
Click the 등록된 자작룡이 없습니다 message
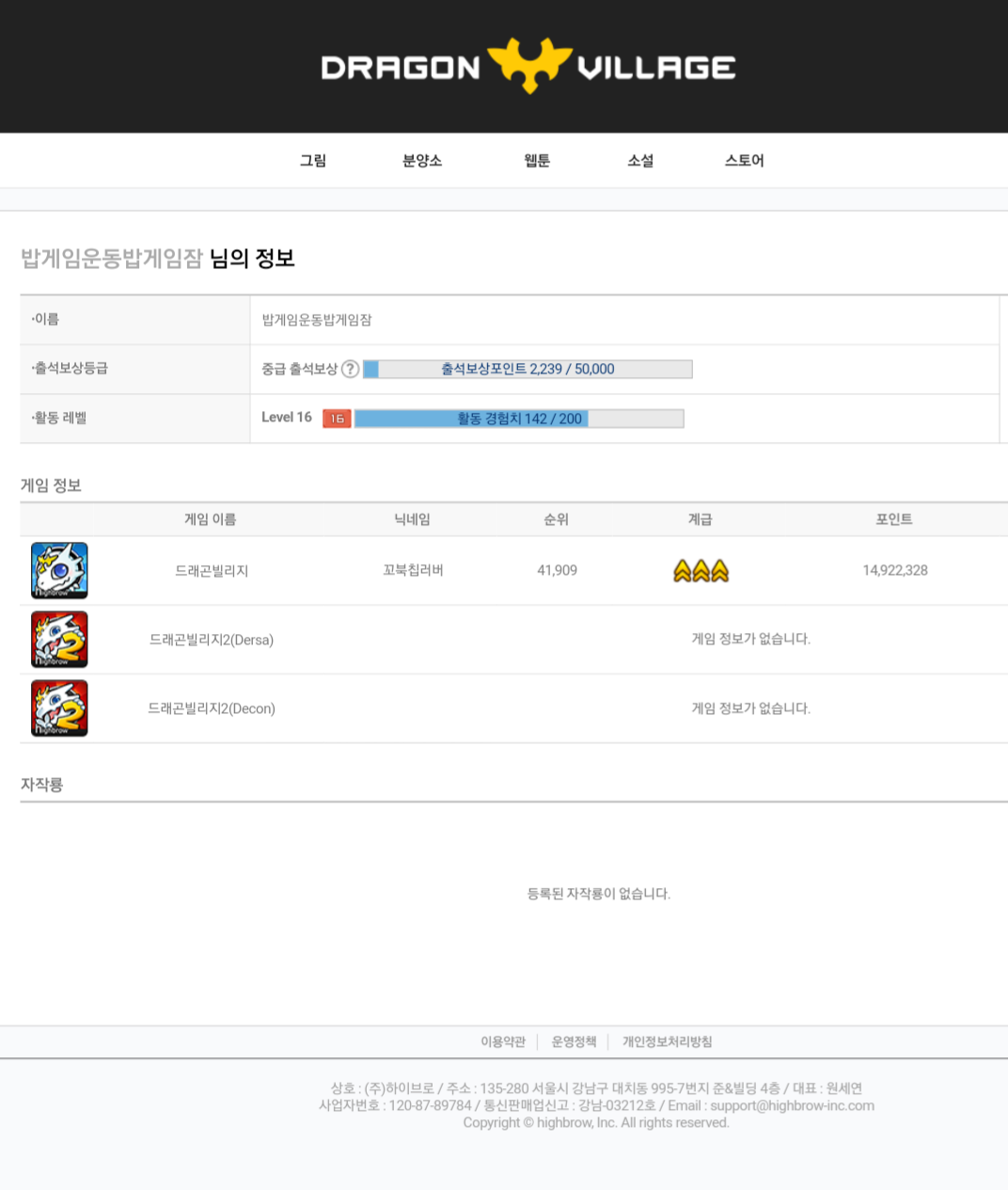coord(599,894)
